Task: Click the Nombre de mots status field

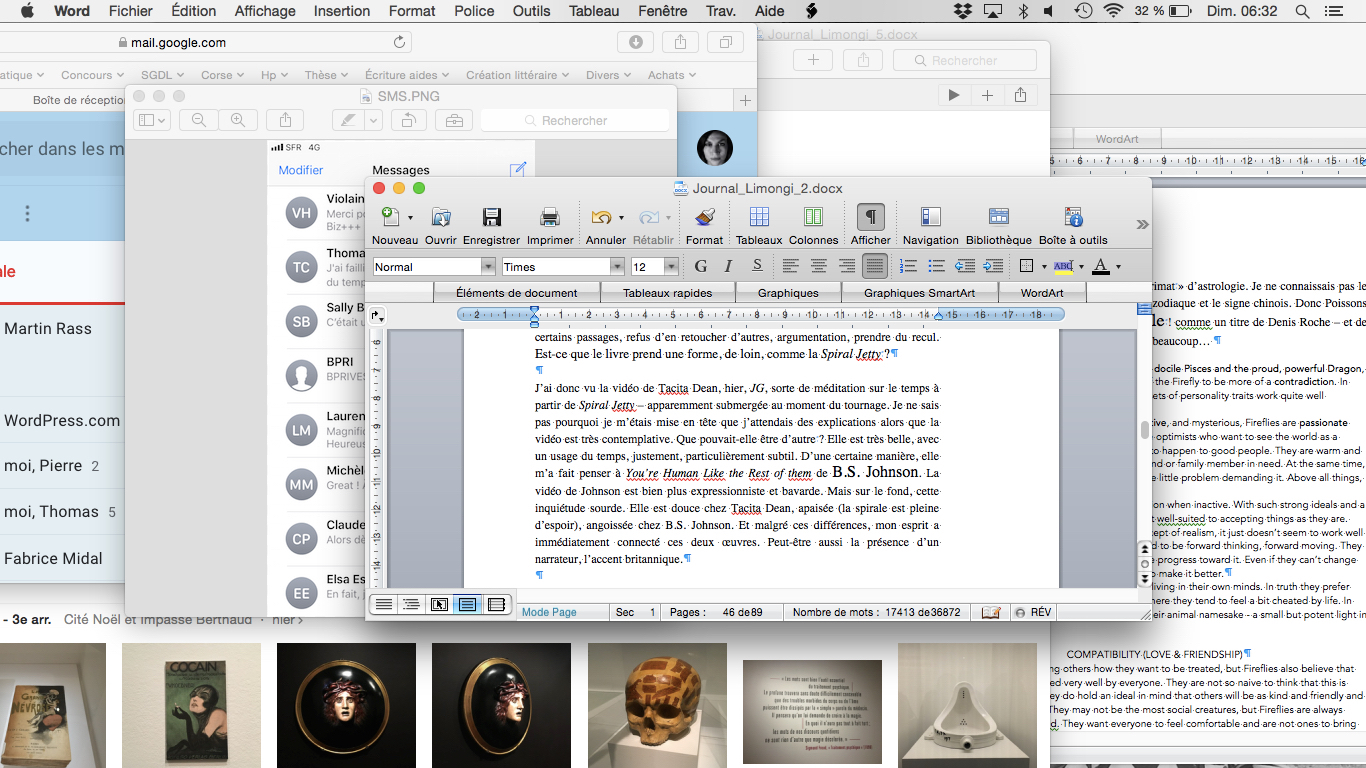Action: (x=875, y=612)
